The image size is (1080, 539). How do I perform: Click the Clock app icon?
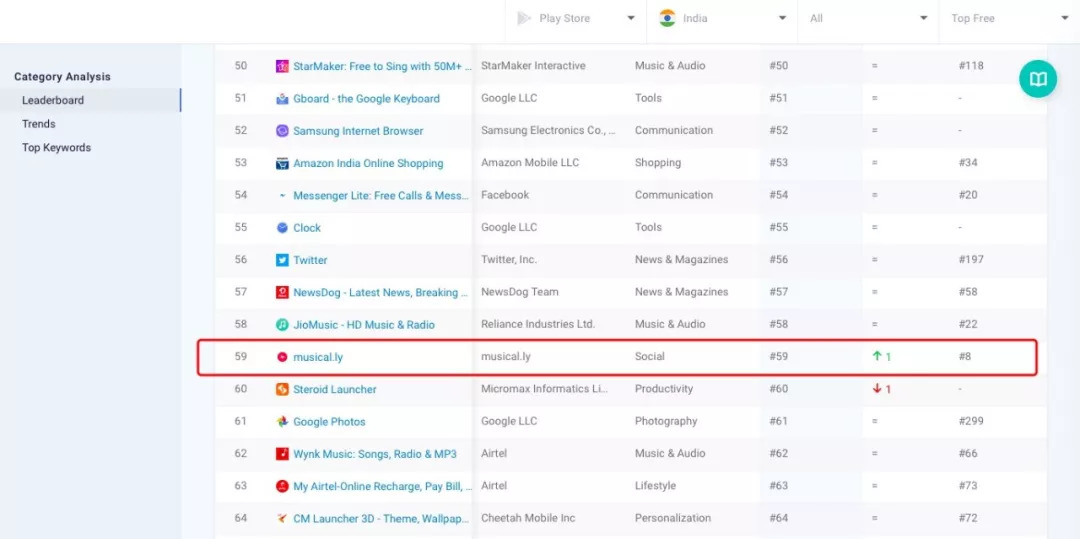[x=282, y=228]
